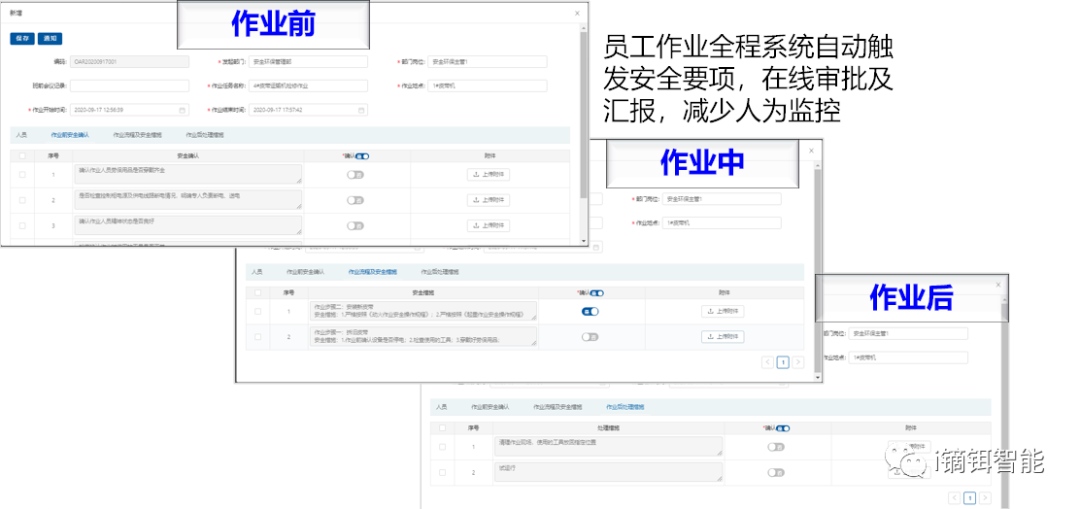Click the calendar icon in 作业开始时间 field

click(182, 110)
